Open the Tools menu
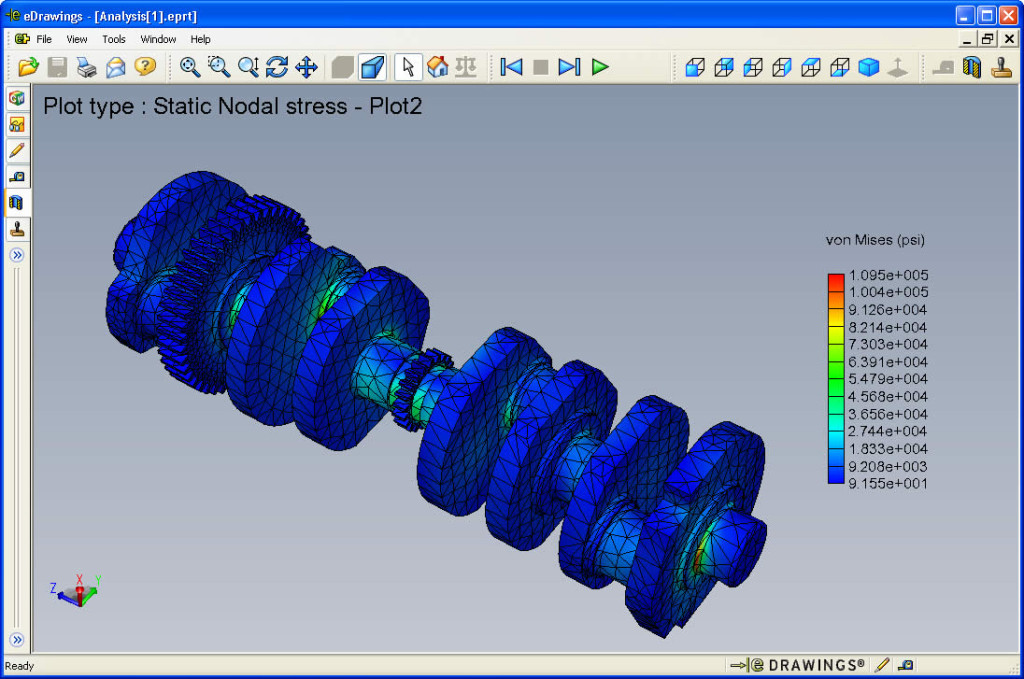Viewport: 1024px width, 679px height. tap(114, 39)
